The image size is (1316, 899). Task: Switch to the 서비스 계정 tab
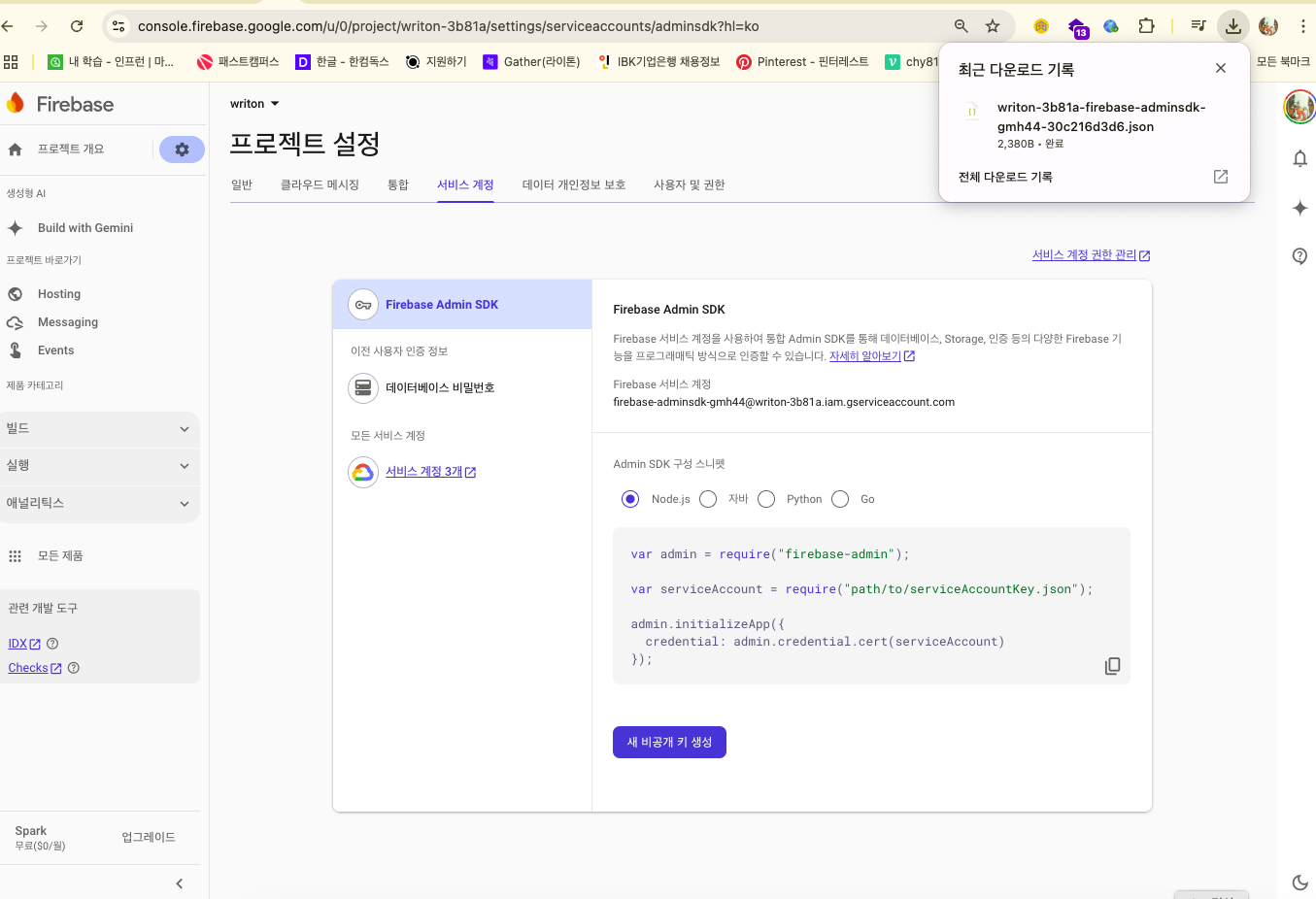465,184
